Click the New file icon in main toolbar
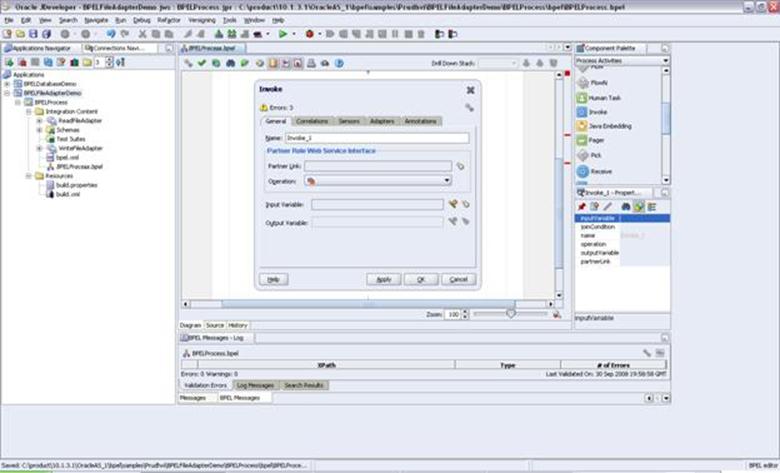 [7, 34]
